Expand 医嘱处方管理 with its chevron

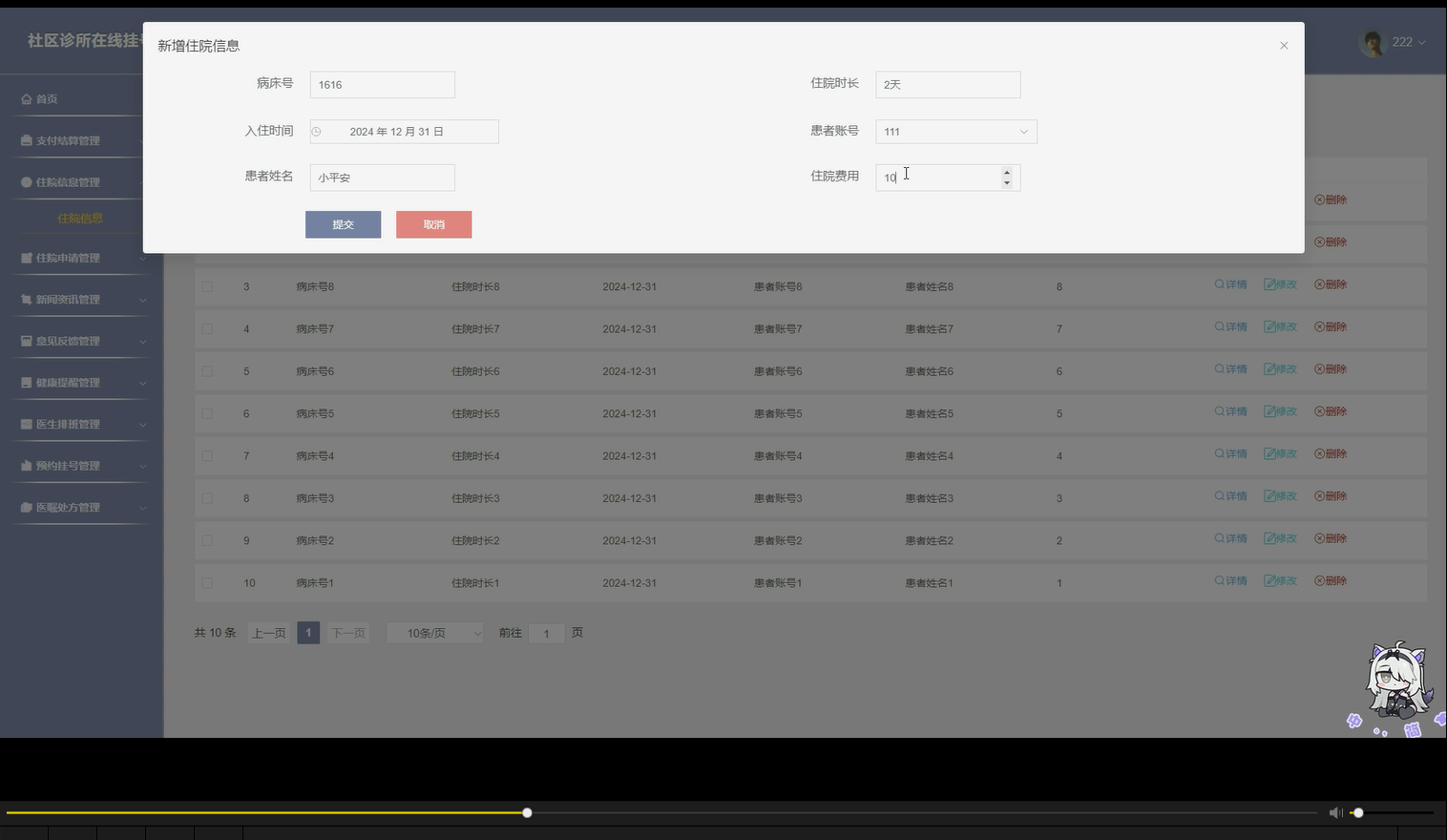142,508
